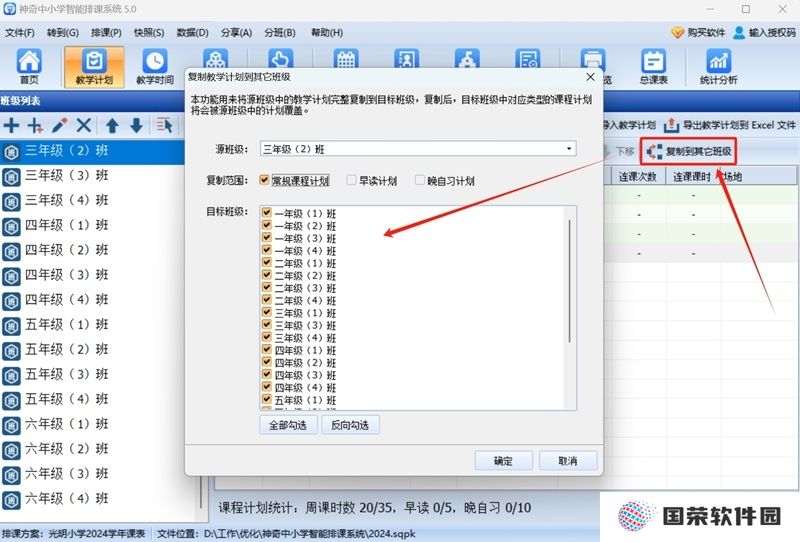Click the pencil edit class icon
Viewport: 800px width, 542px height.
[60, 125]
